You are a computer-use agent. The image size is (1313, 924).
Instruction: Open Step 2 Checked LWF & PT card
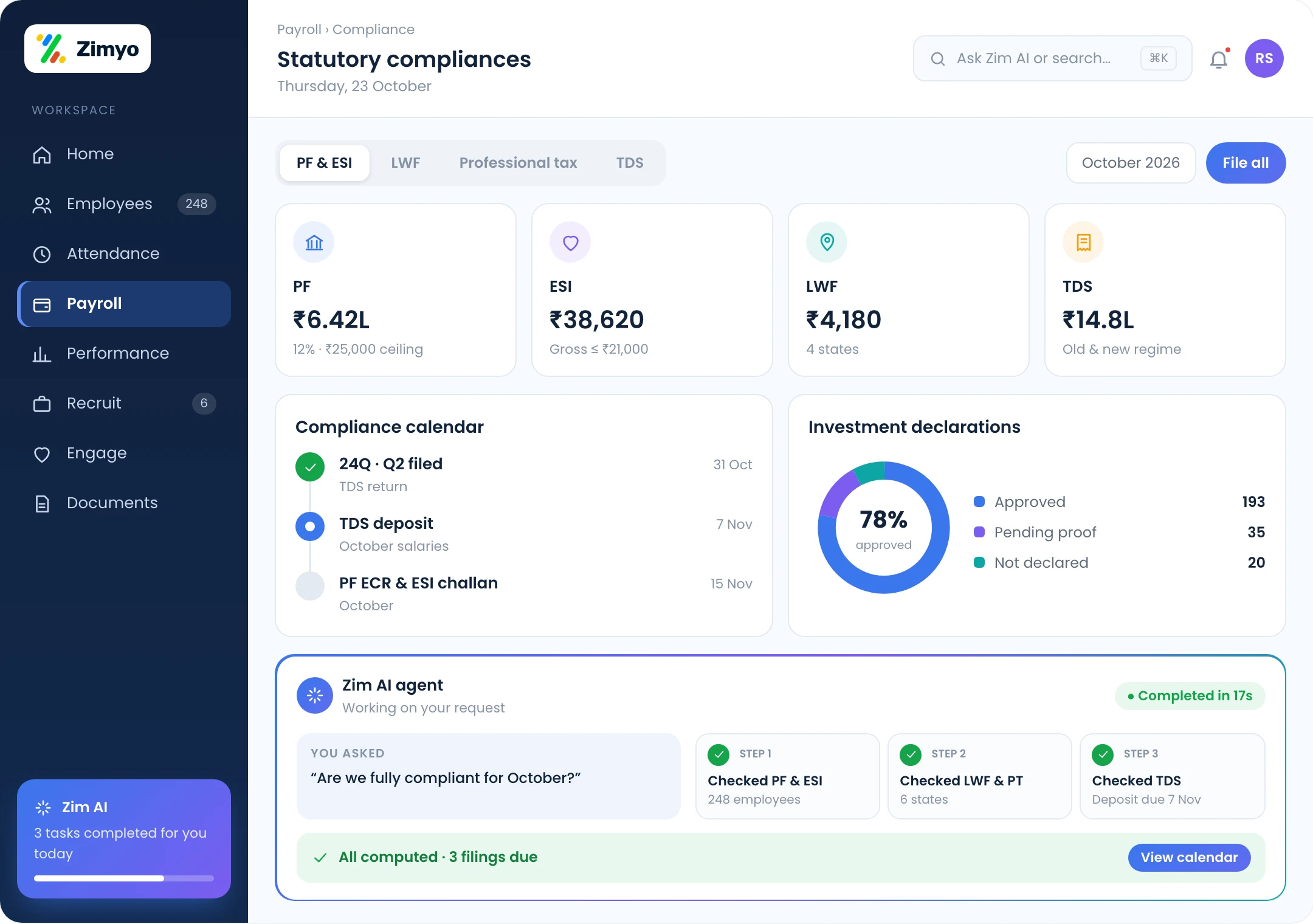979,776
